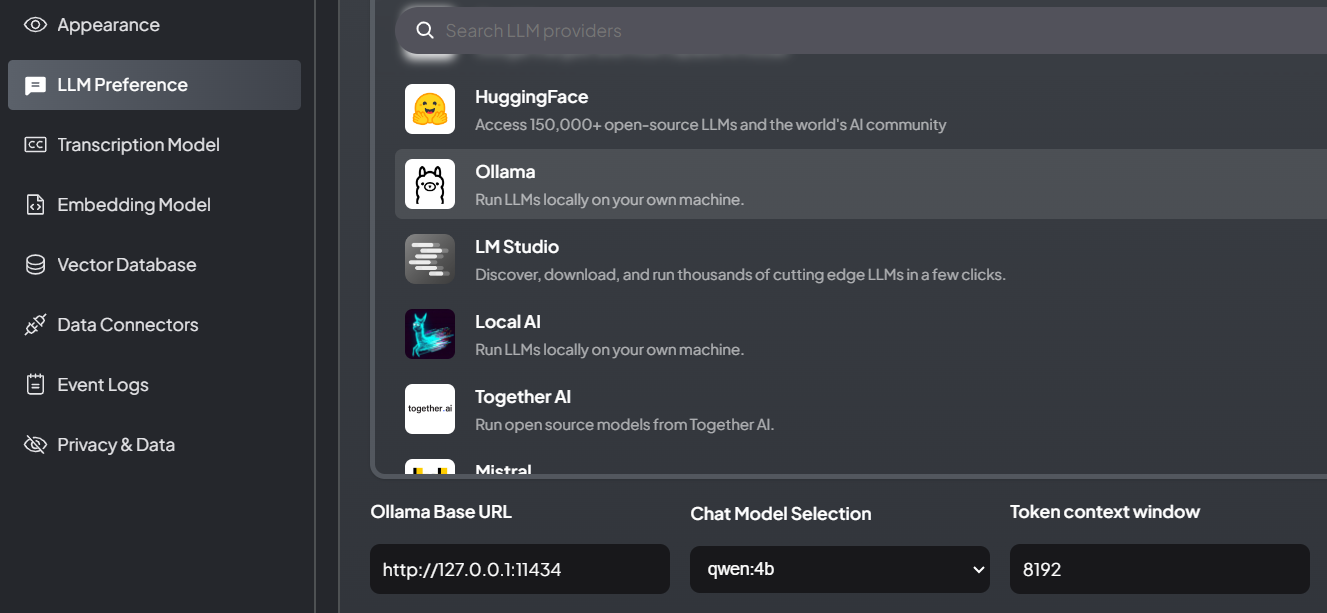Screen dimensions: 1327x613
Task: Click the Together AI logo icon
Action: pos(430,409)
